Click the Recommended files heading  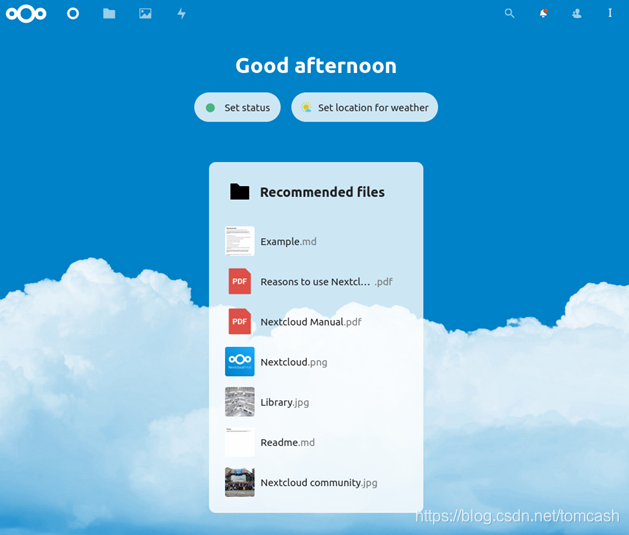[322, 192]
